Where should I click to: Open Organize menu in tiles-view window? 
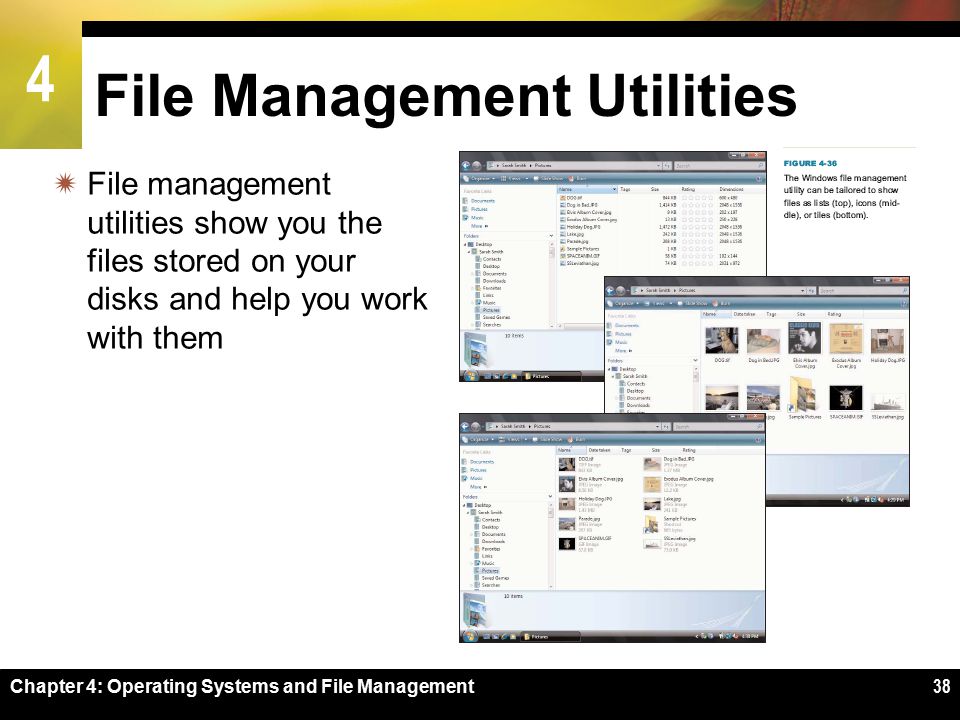[x=479, y=440]
